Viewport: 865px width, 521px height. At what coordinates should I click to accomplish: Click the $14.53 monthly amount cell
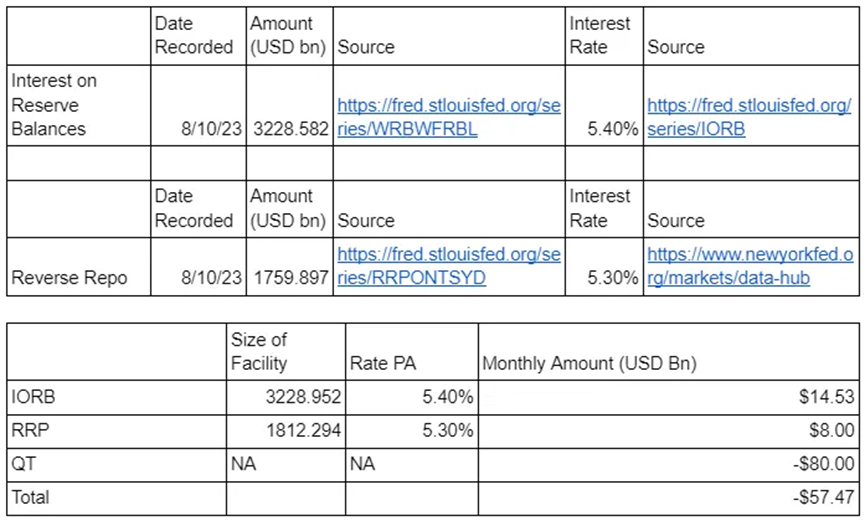click(669, 397)
